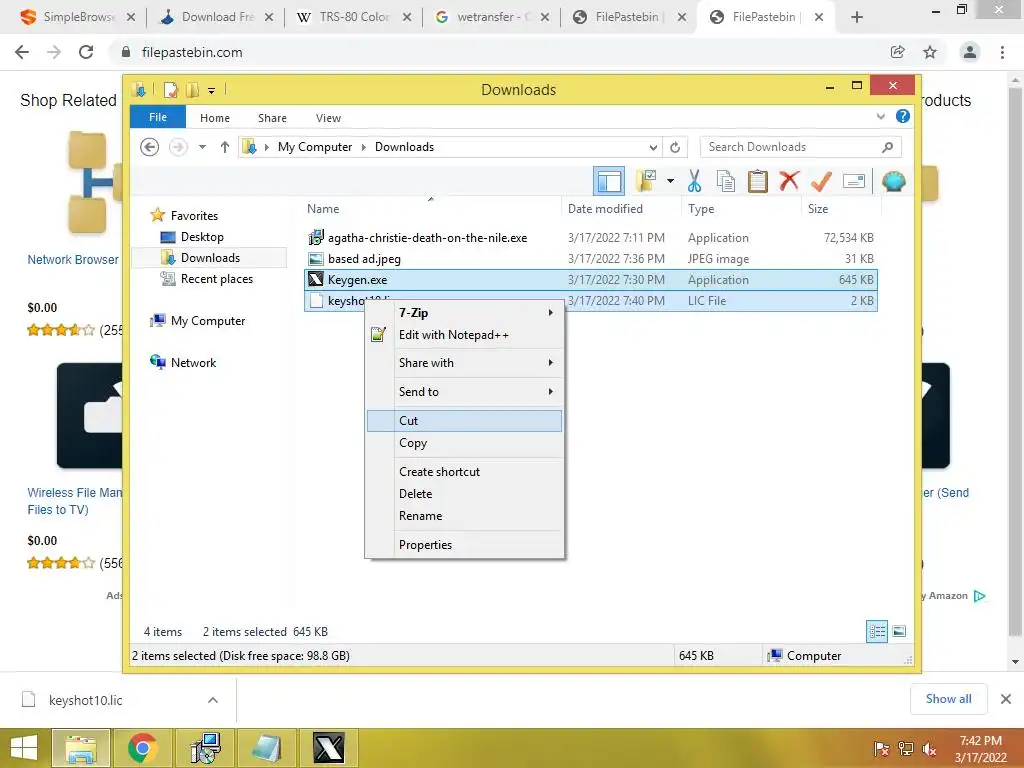This screenshot has width=1024, height=768.
Task: Click the Cut scissors icon in toolbar
Action: click(x=694, y=181)
